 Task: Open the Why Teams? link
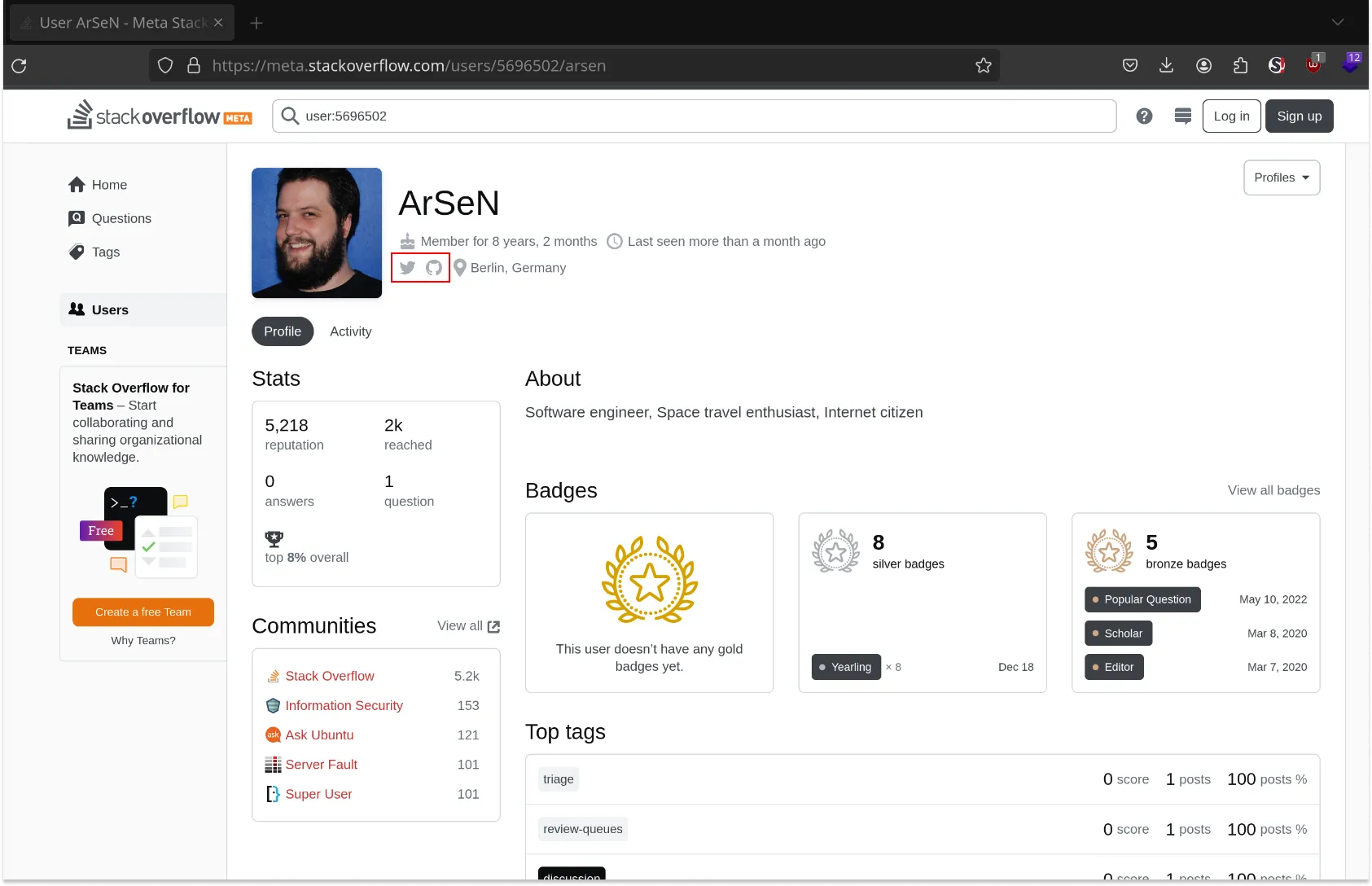pyautogui.click(x=143, y=641)
